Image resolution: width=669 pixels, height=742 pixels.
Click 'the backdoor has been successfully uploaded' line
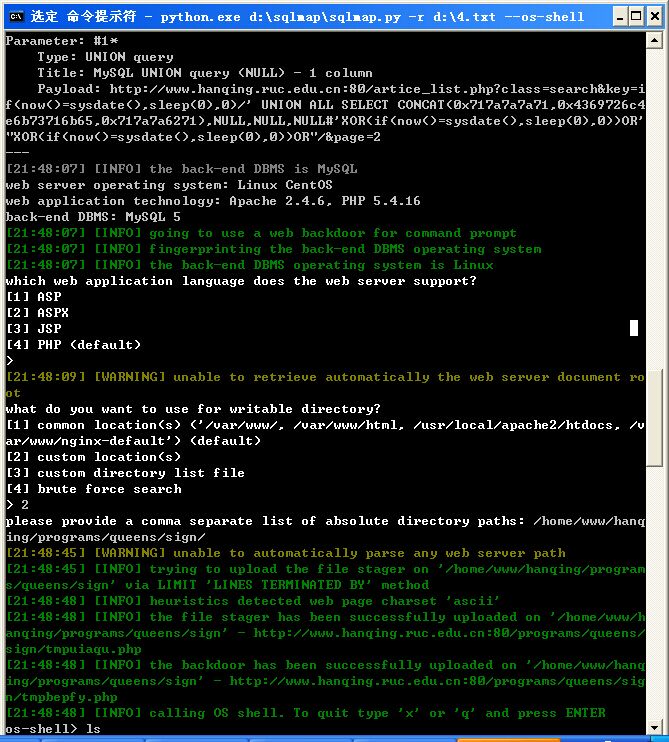[x=325, y=665]
